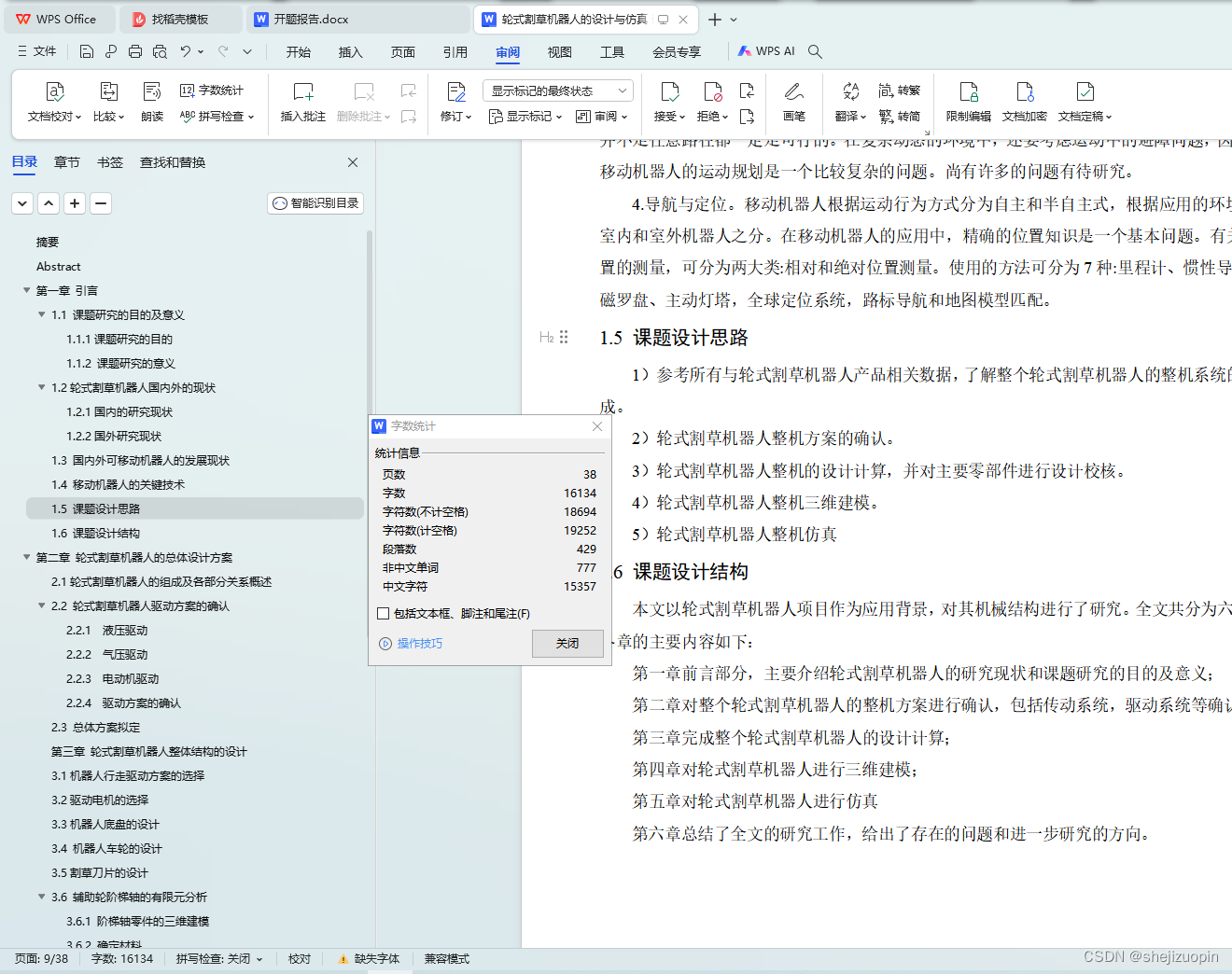Image resolution: width=1232 pixels, height=974 pixels.
Task: Click 字数统计 in the ribbon
Action: pyautogui.click(x=212, y=90)
